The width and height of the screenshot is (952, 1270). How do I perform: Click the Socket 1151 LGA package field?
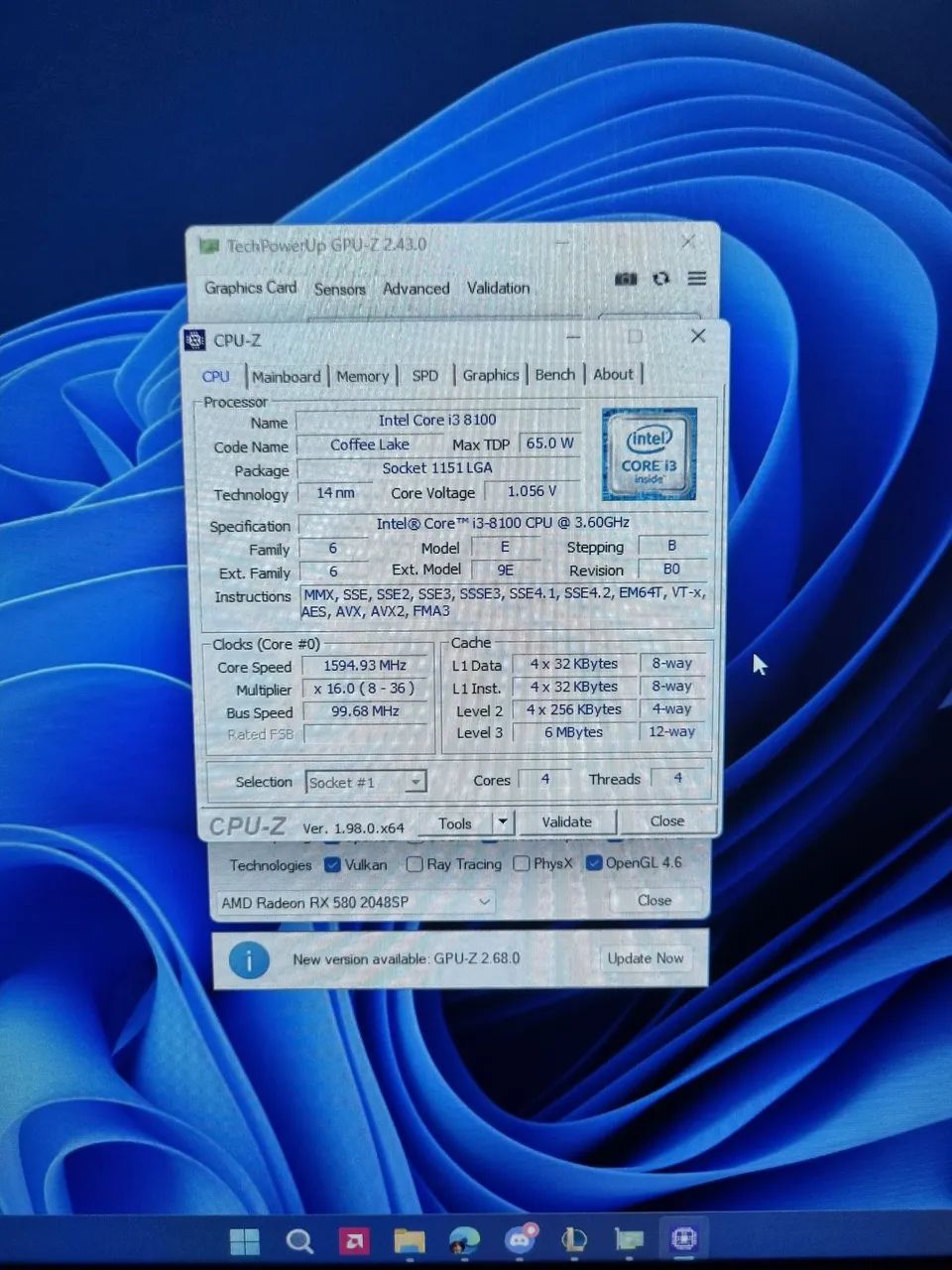pyautogui.click(x=437, y=468)
